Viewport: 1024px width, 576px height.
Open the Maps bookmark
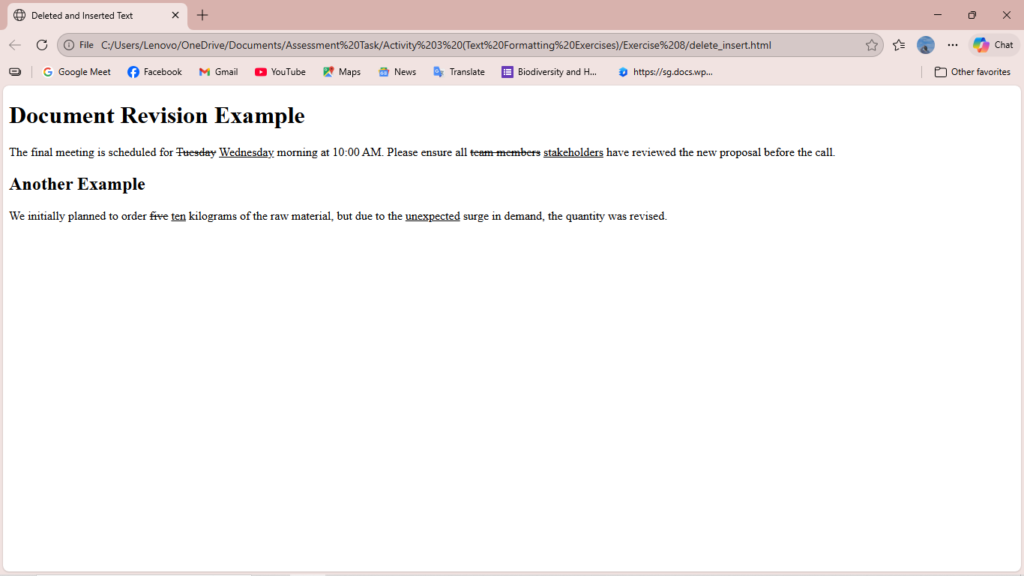click(342, 72)
